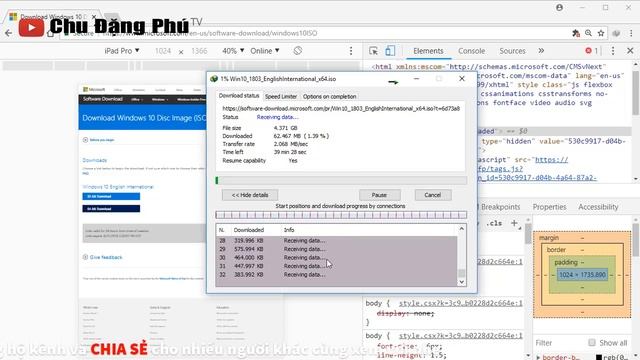The width and height of the screenshot is (640, 360).
Task: Click the rotate device icon
Action: coord(298,51)
